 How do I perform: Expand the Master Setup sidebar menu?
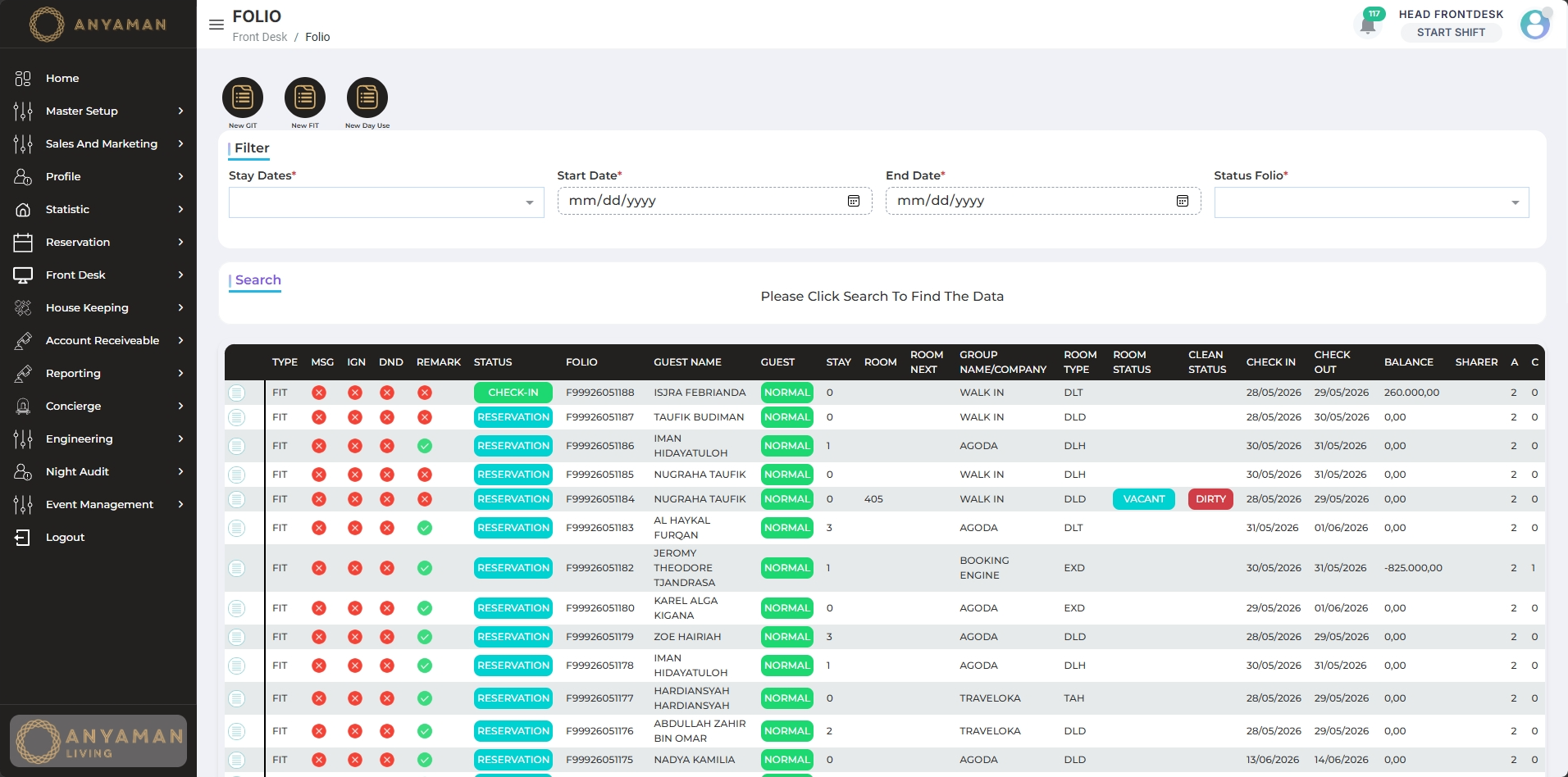pos(98,111)
